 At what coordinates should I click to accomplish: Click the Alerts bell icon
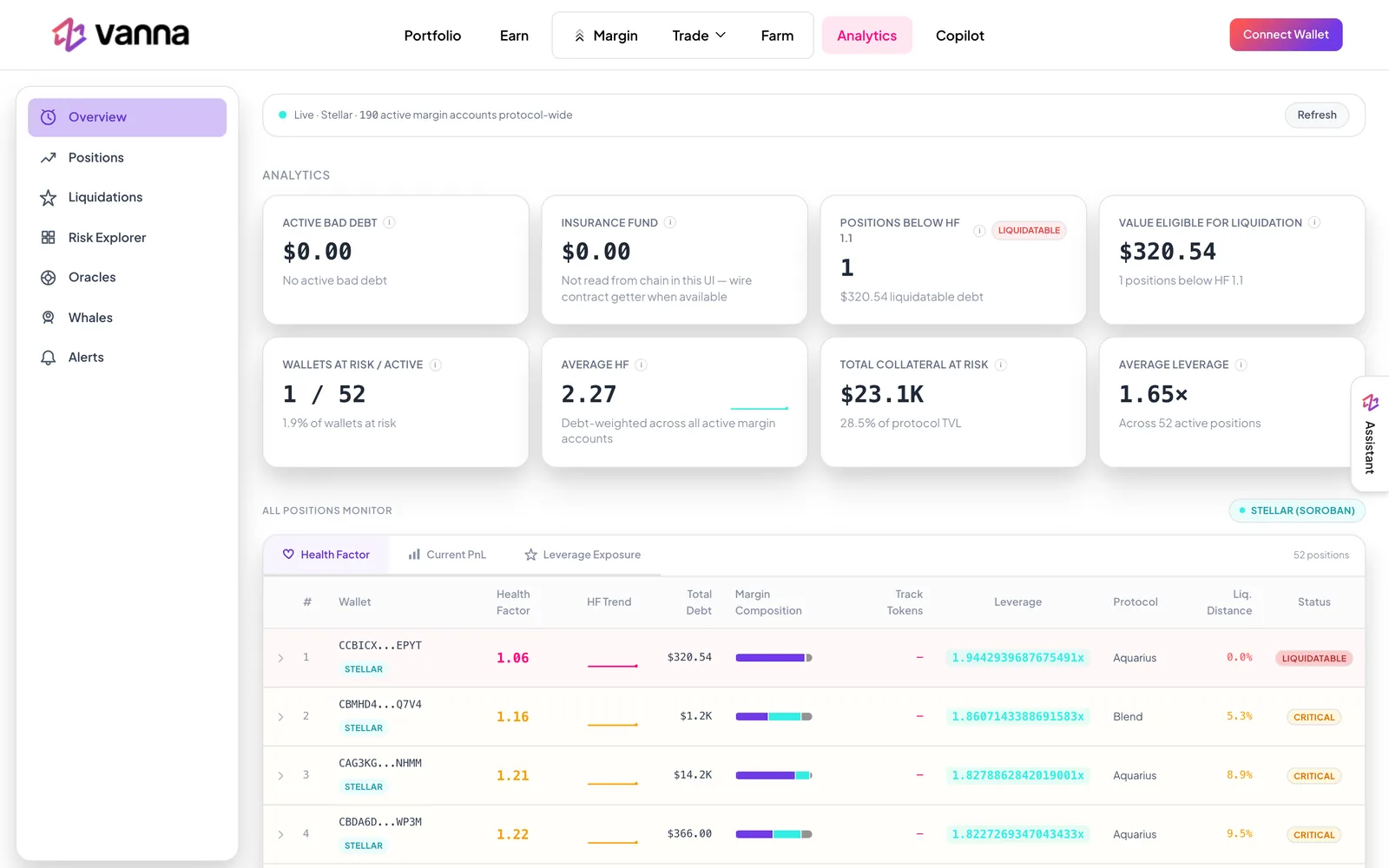click(x=49, y=358)
